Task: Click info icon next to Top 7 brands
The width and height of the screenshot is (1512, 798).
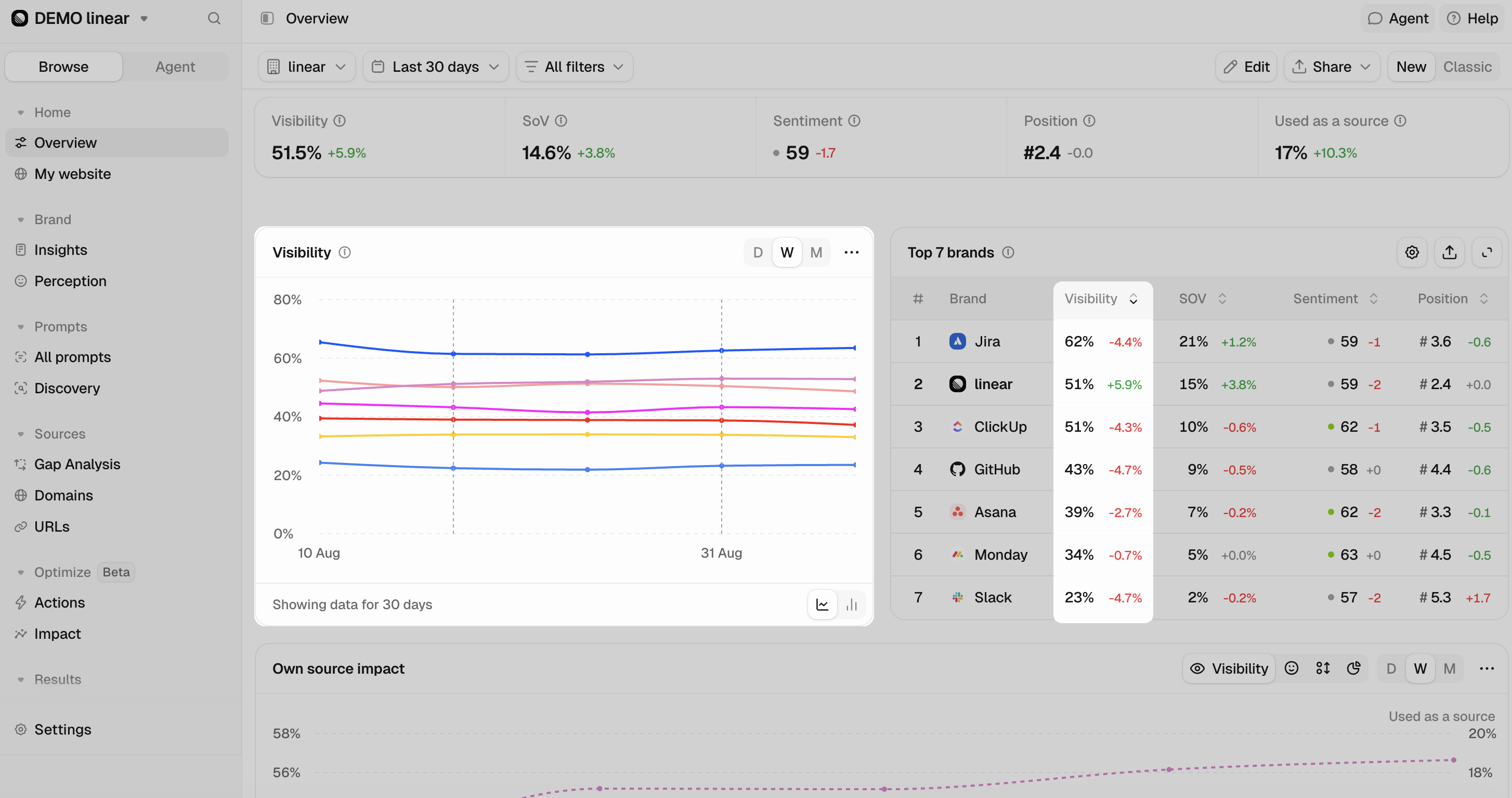Action: 1008,252
